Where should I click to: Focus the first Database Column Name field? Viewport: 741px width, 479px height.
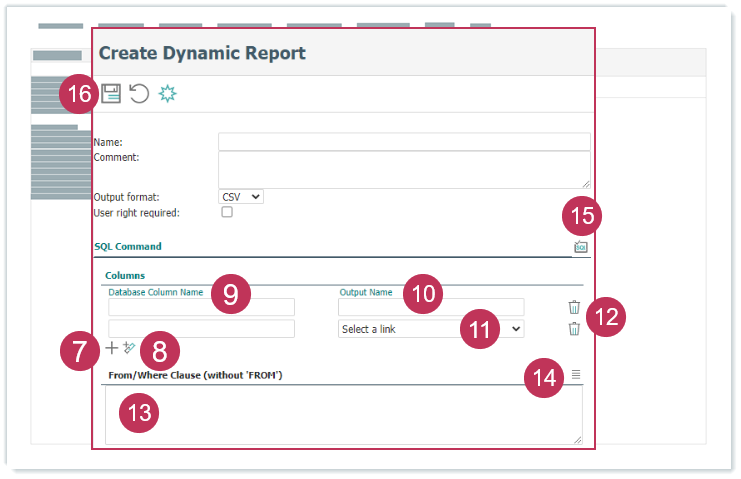tap(201, 307)
